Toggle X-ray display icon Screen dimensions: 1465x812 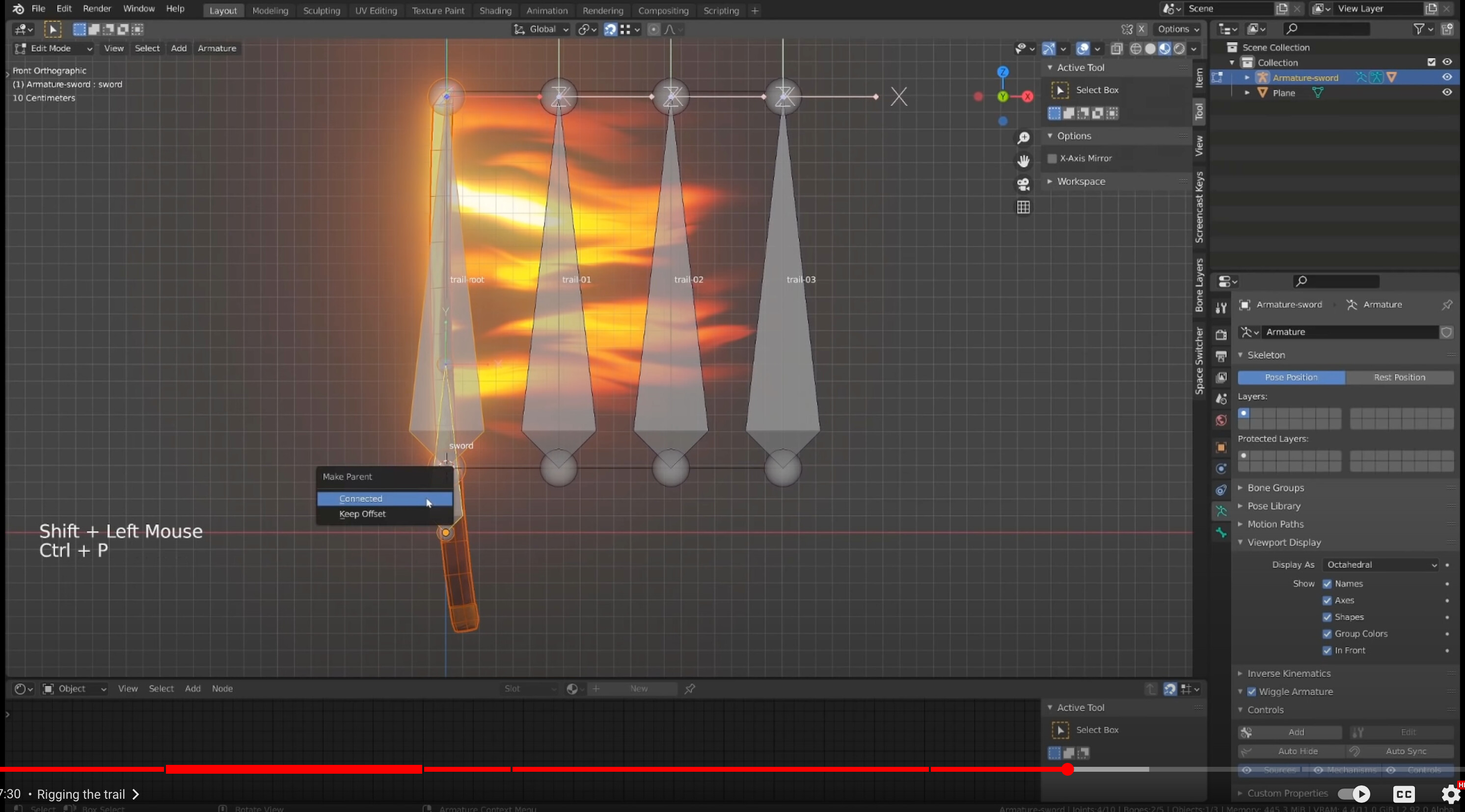pos(1116,49)
